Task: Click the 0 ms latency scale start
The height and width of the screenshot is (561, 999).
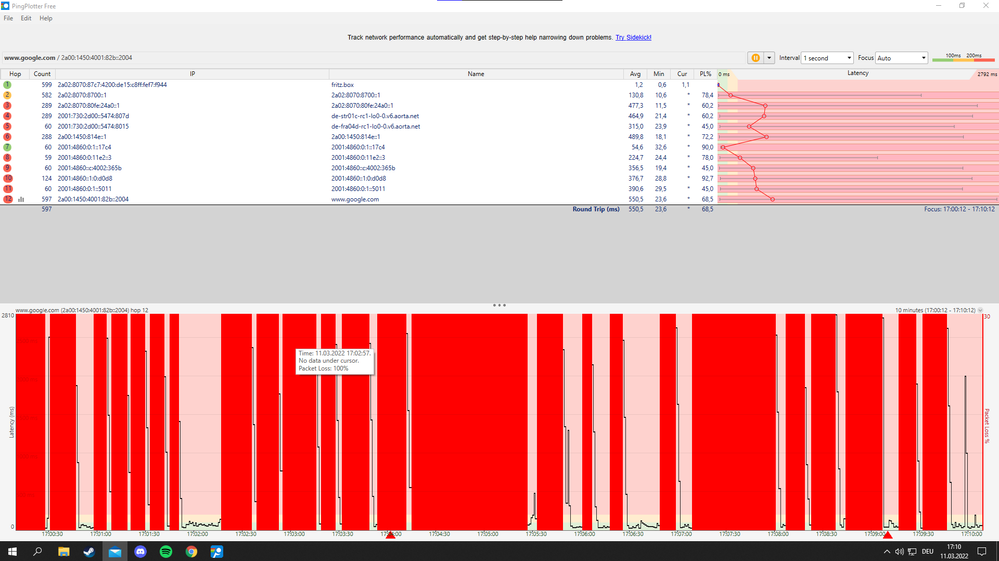Action: coord(724,75)
